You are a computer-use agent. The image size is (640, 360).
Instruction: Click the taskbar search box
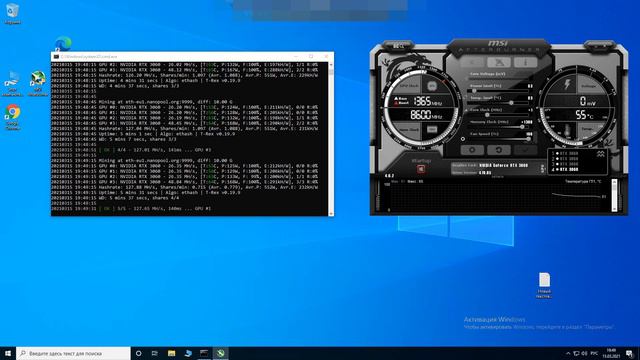pyautogui.click(x=73, y=353)
